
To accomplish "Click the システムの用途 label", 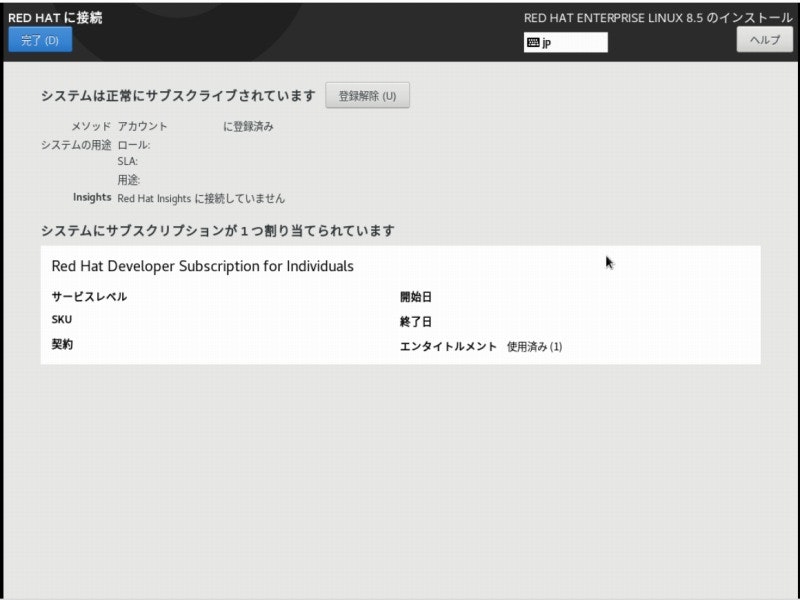I will point(76,145).
